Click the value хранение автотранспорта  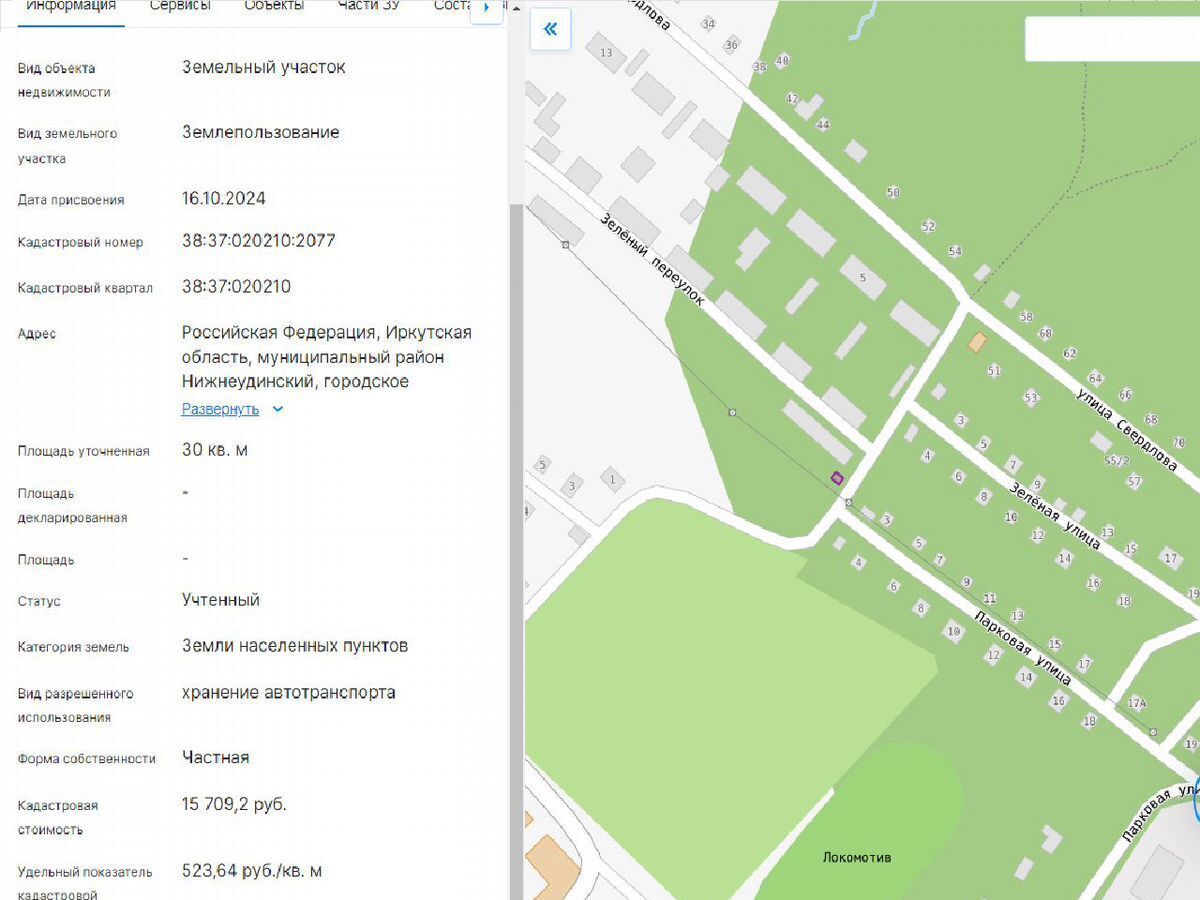289,692
